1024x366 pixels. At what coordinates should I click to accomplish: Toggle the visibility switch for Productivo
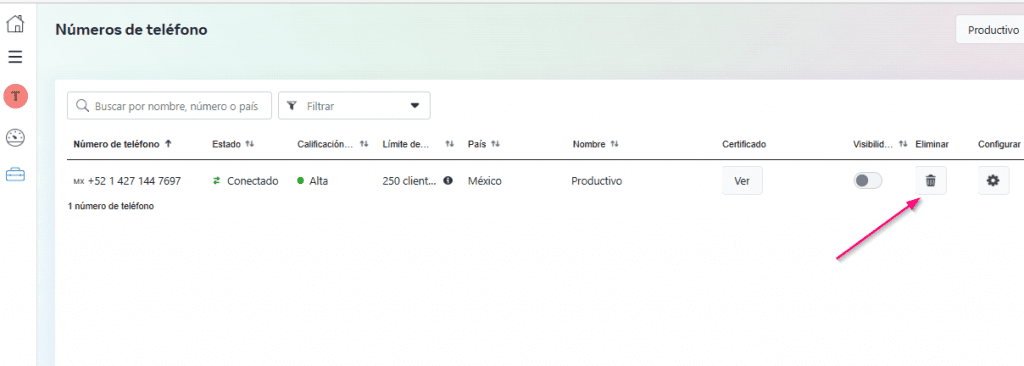click(867, 181)
